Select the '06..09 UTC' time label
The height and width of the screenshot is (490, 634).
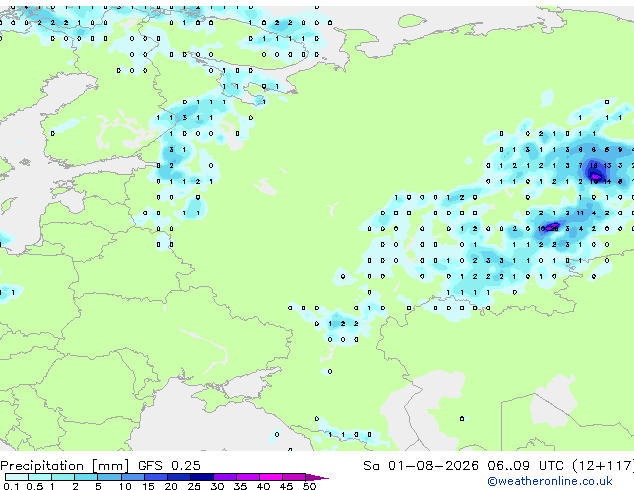(525, 466)
